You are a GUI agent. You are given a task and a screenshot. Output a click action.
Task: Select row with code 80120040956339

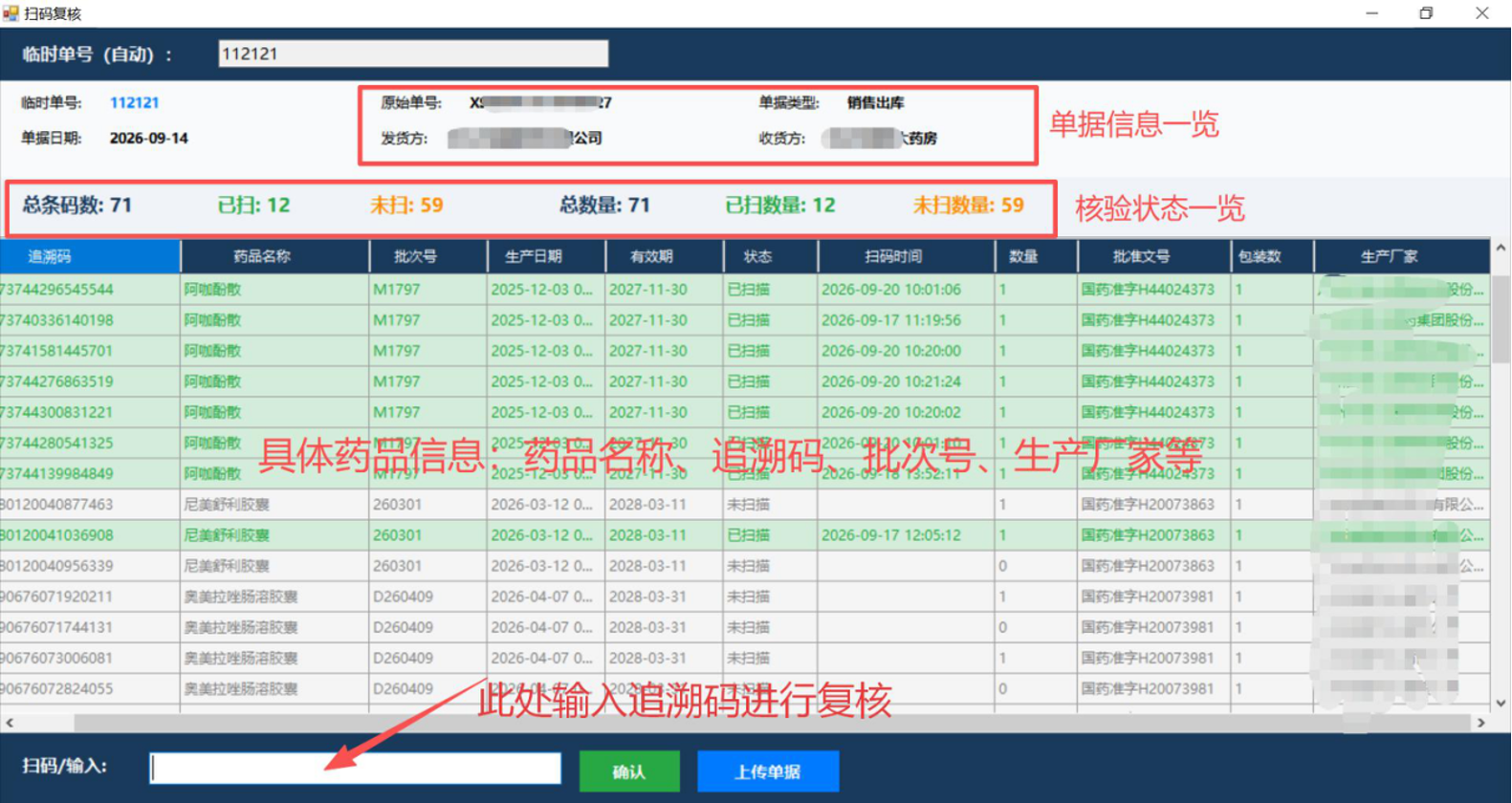click(x=744, y=565)
